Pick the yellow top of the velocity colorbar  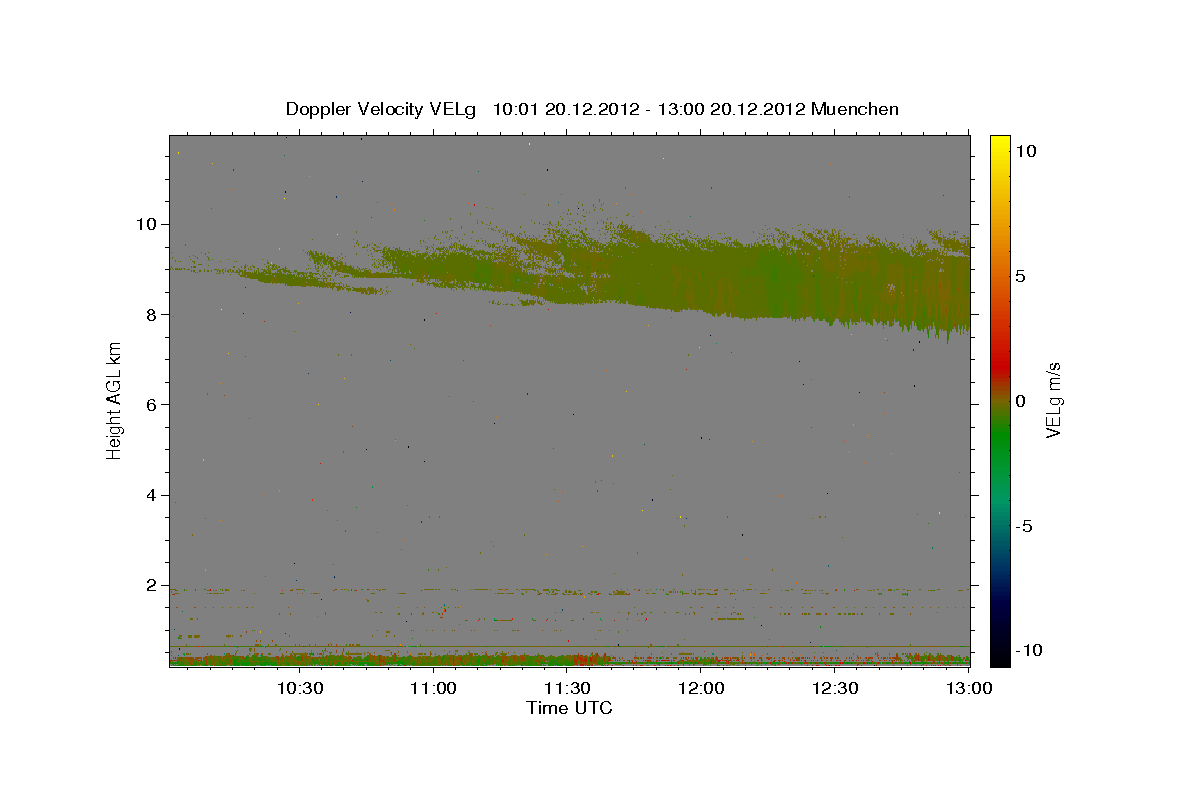[1000, 145]
